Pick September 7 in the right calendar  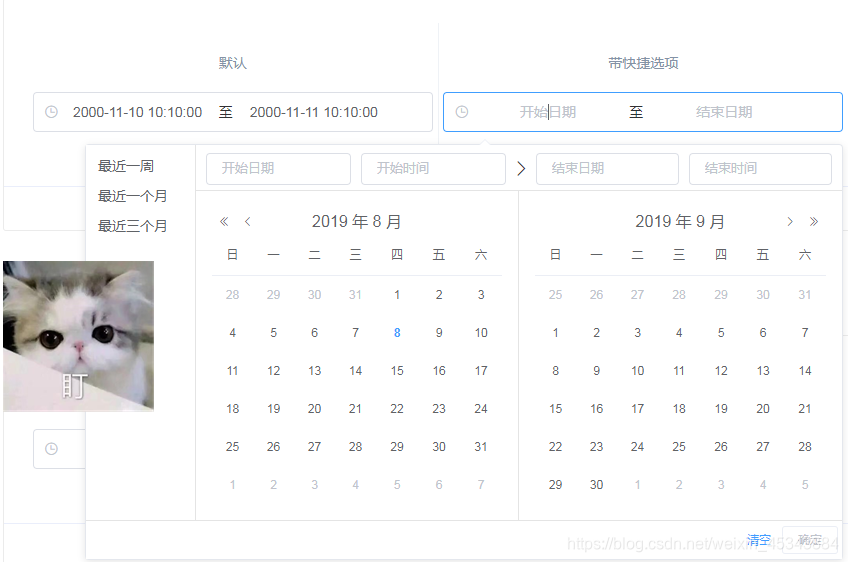pos(805,333)
